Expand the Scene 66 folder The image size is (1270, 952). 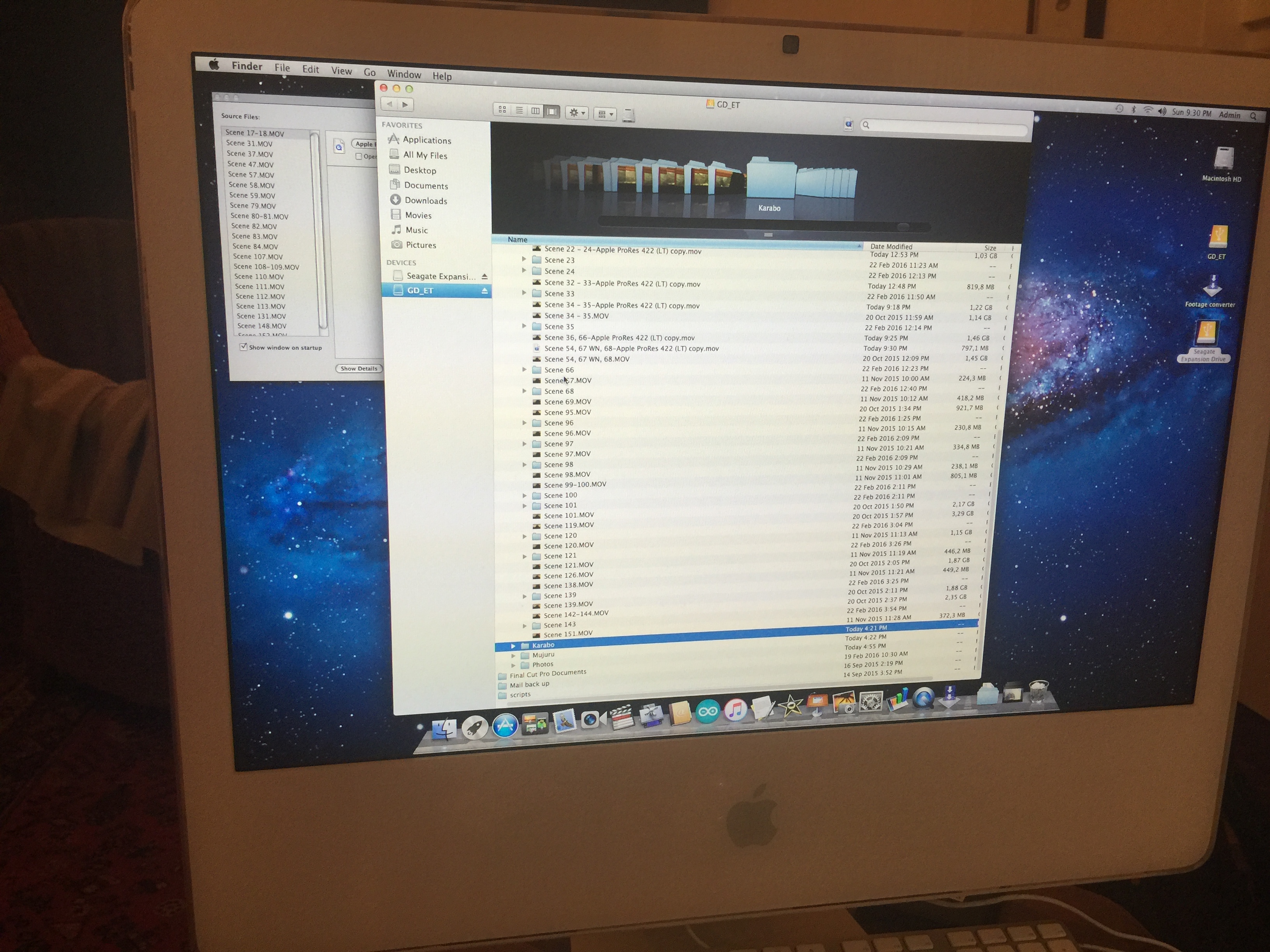524,369
